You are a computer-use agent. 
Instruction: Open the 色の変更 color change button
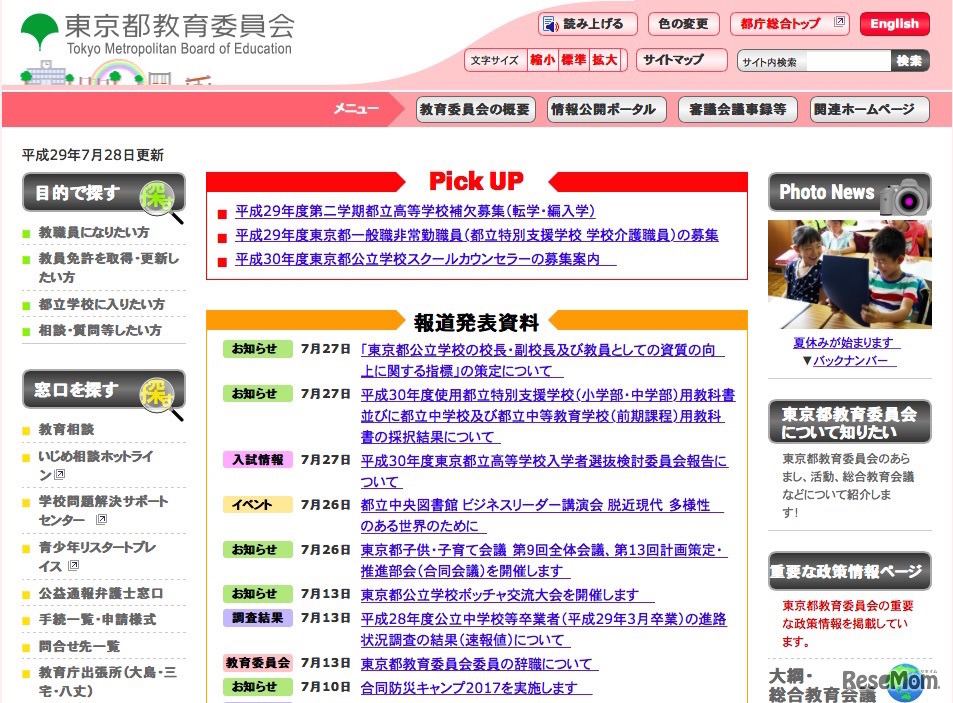point(684,24)
